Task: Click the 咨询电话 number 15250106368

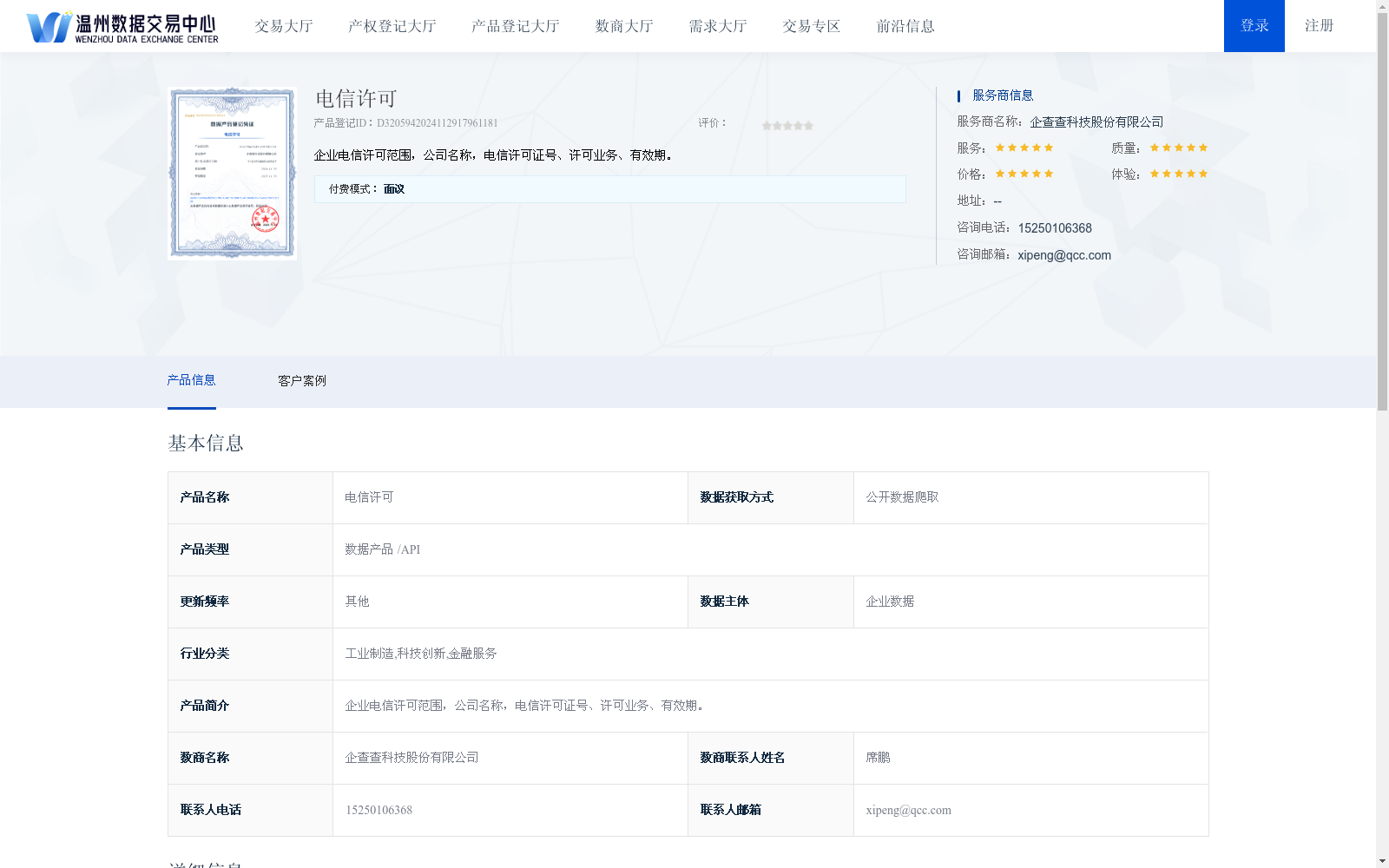Action: (x=1055, y=228)
